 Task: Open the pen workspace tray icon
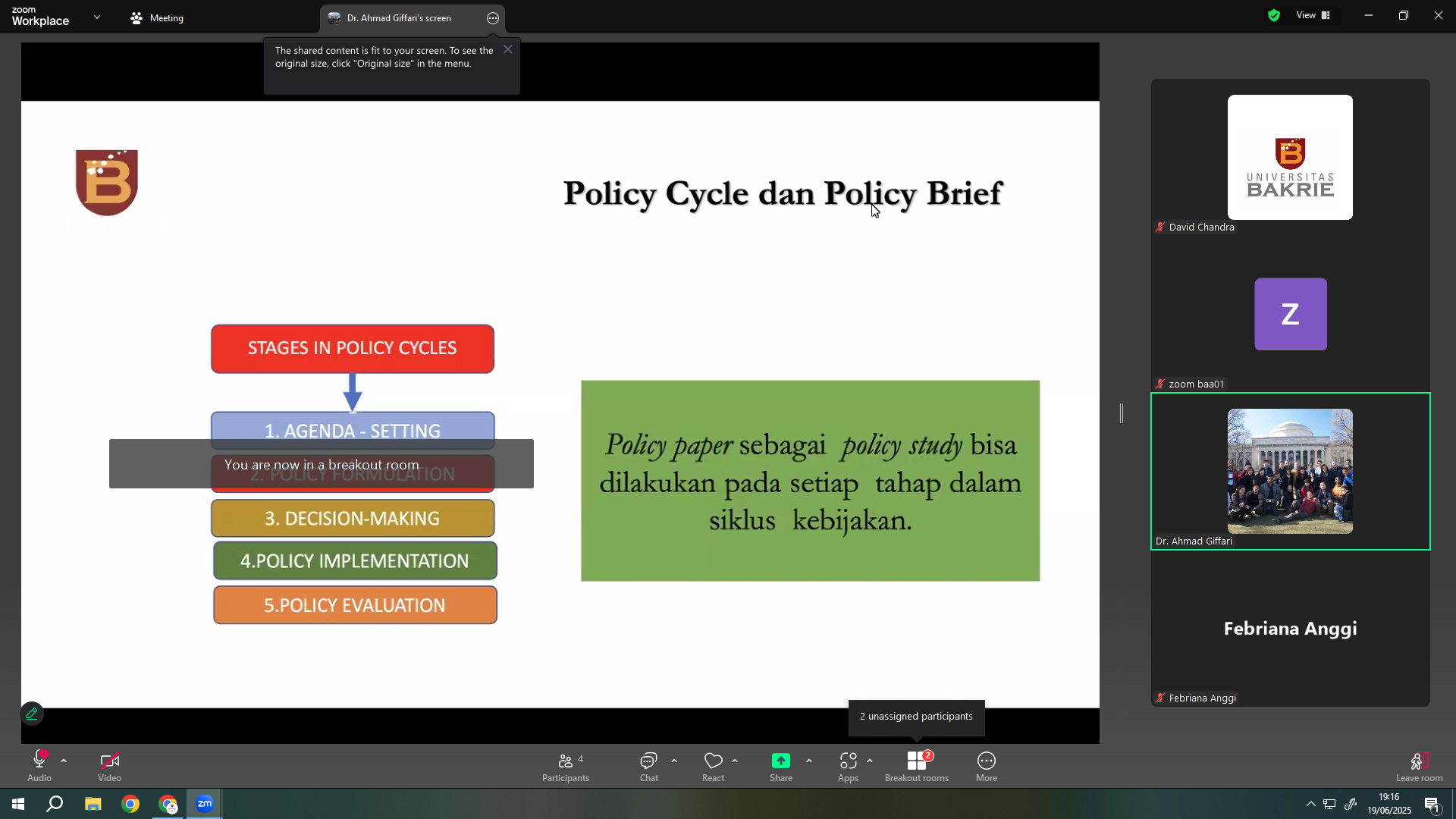[x=1351, y=804]
